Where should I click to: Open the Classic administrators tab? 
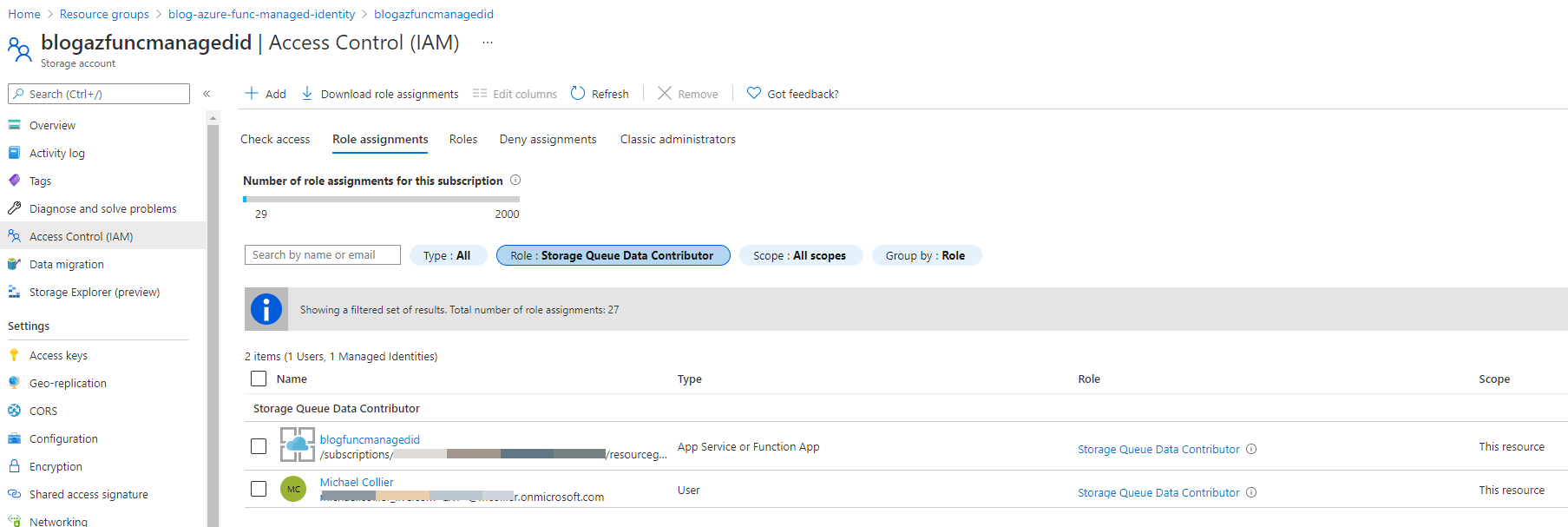pyautogui.click(x=678, y=139)
